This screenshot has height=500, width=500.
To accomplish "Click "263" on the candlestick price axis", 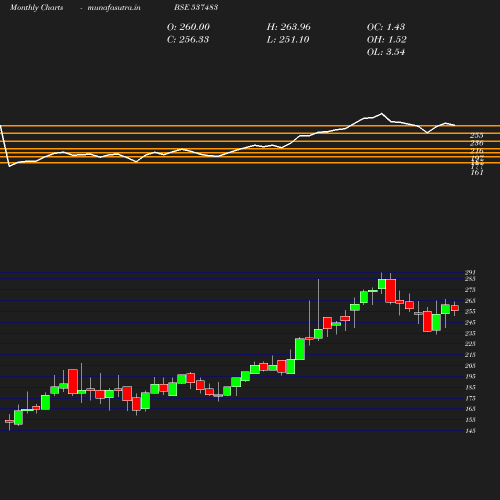I will [x=470, y=301].
